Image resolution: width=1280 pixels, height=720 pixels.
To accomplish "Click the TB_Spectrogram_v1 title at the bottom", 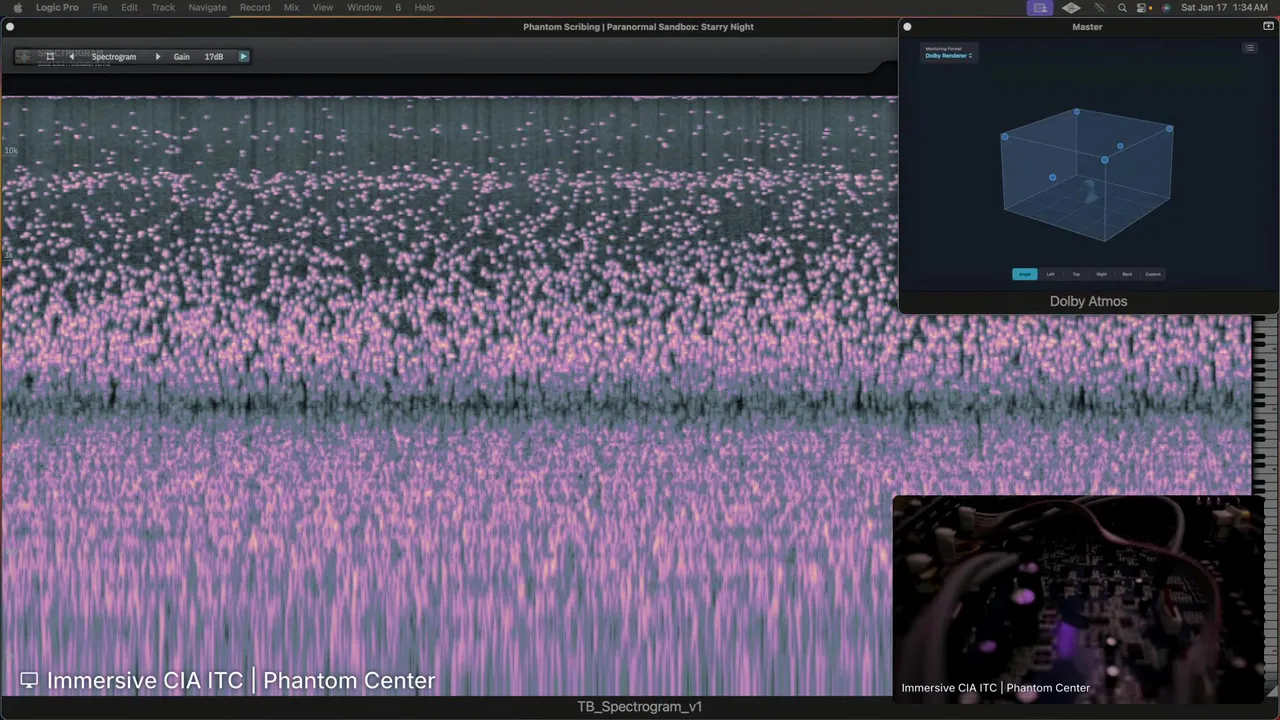I will pyautogui.click(x=640, y=707).
